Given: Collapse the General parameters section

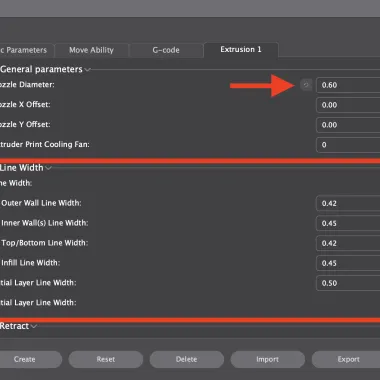Looking at the screenshot, I should pyautogui.click(x=87, y=70).
